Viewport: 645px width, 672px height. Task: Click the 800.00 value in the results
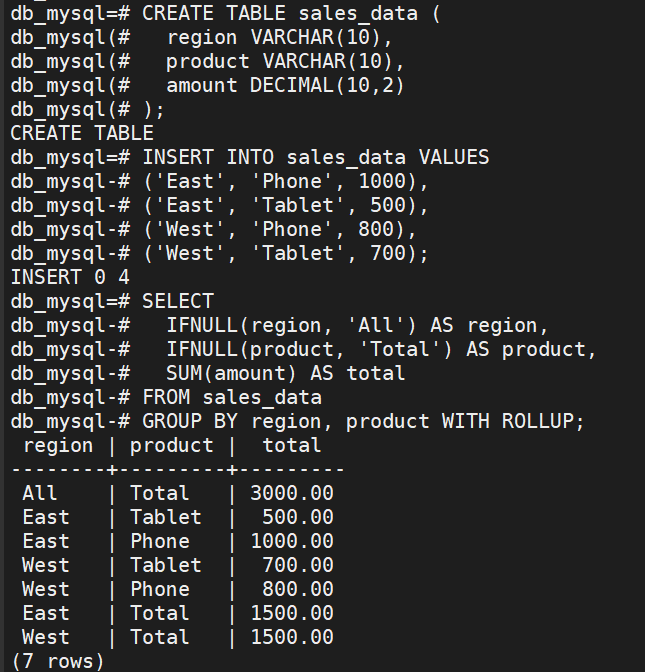pyautogui.click(x=297, y=589)
